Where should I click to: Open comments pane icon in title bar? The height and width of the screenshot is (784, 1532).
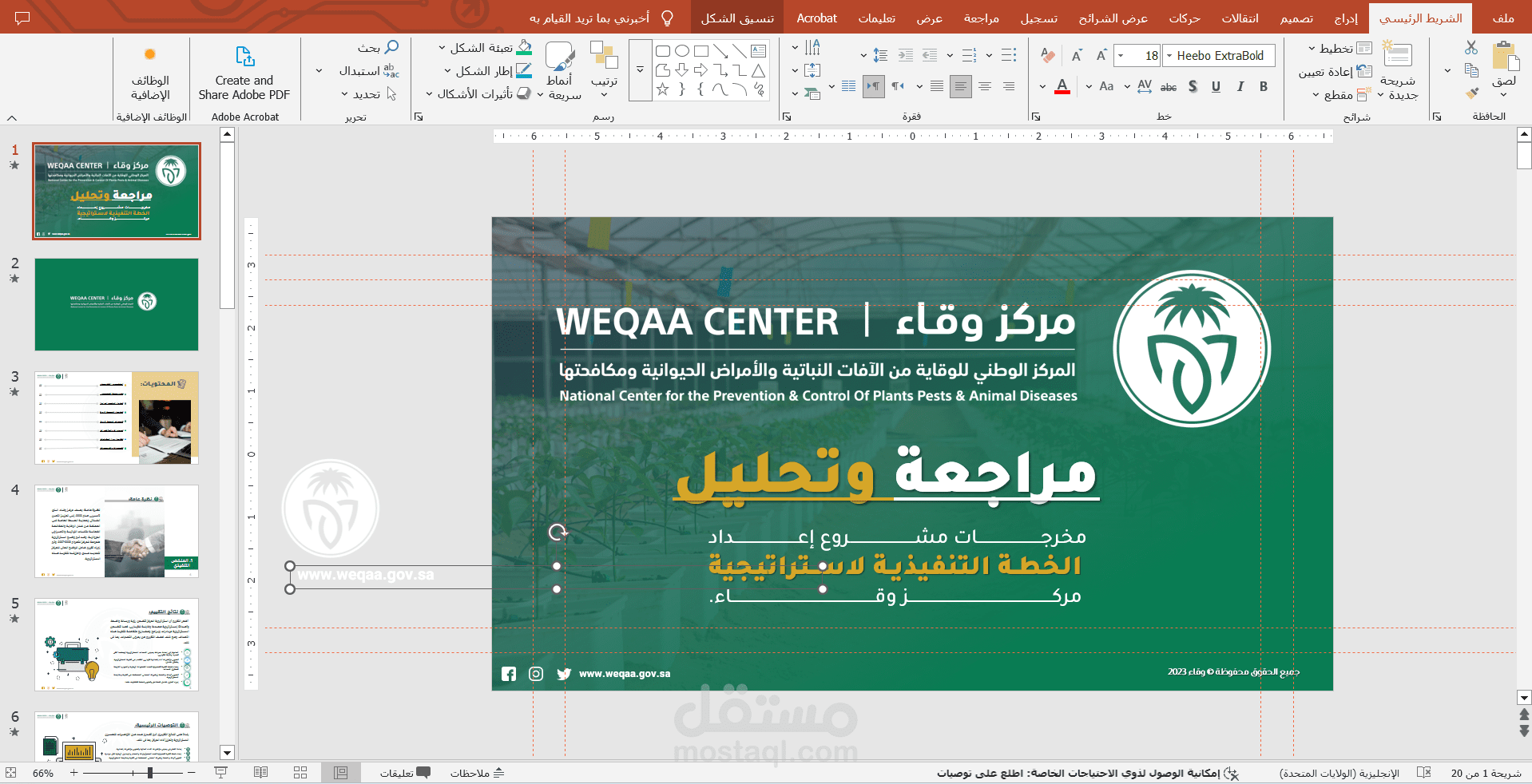coord(22,18)
